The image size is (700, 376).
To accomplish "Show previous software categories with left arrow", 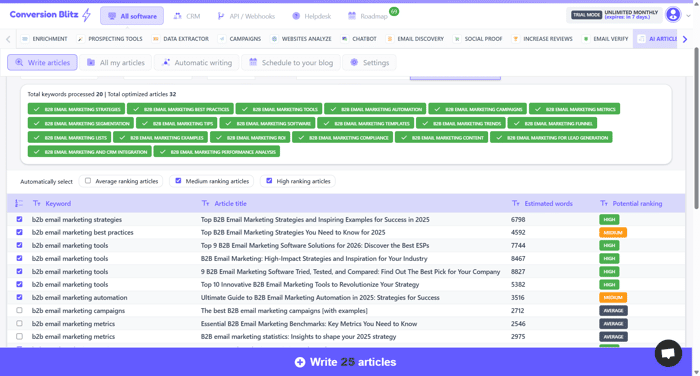I will click(x=8, y=39).
